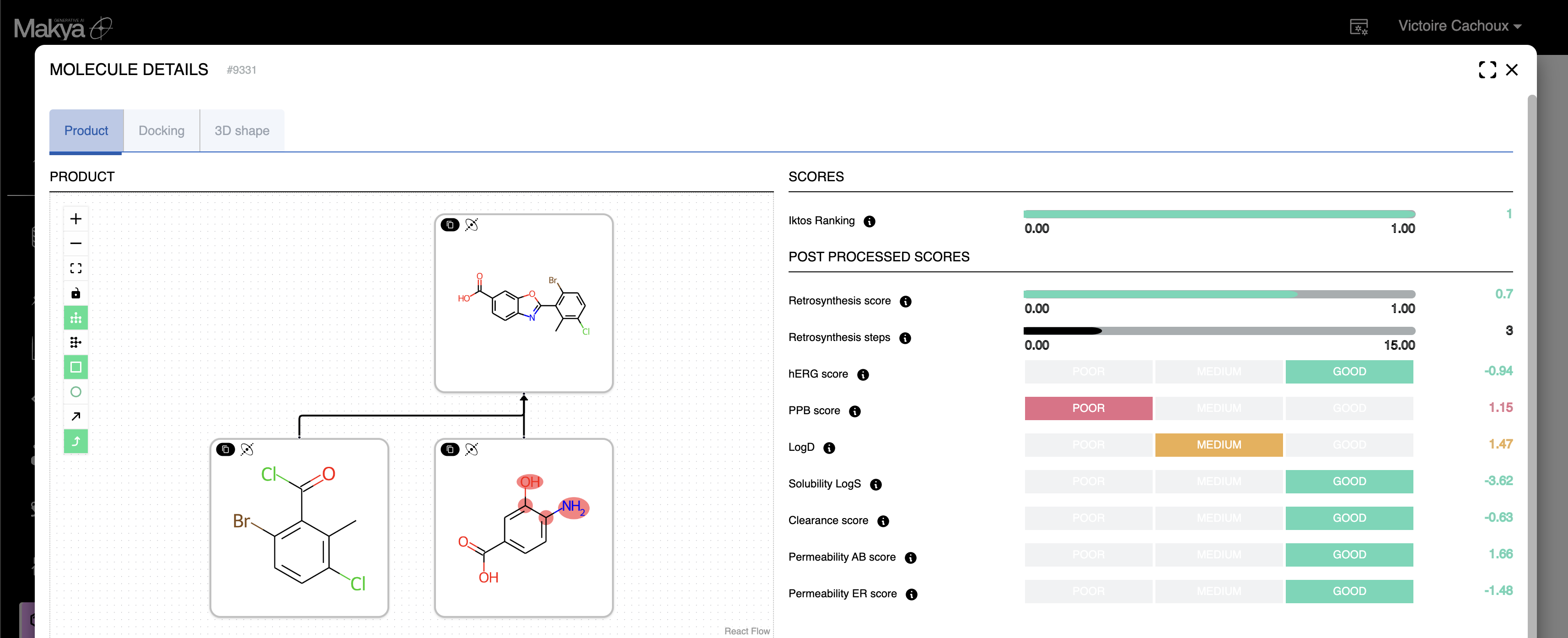Zoom out using the minus control
1568x638 pixels.
point(75,243)
